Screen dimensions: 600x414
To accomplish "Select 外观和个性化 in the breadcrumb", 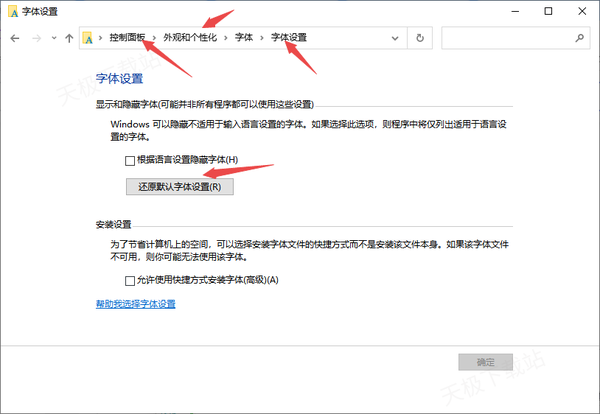I will [190, 37].
